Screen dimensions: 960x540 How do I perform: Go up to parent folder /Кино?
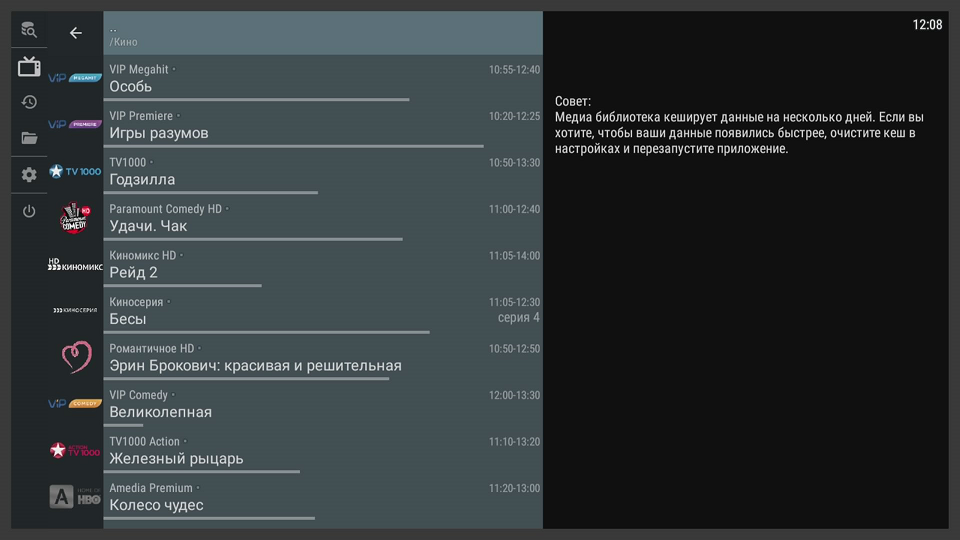pos(323,34)
